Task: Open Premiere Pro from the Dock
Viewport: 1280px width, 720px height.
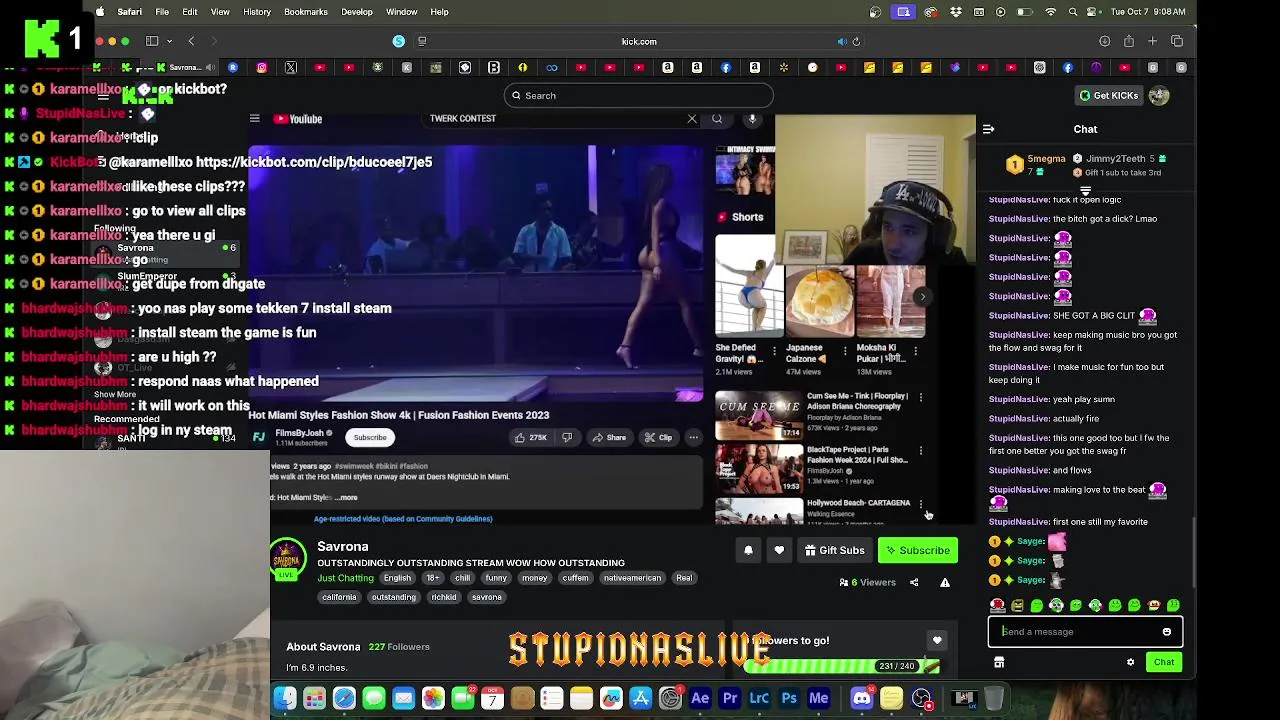Action: (730, 698)
